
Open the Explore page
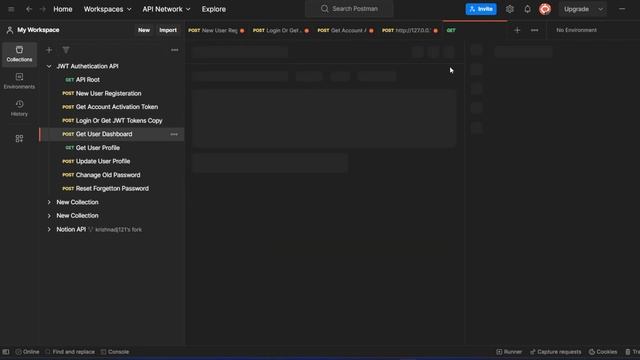[213, 9]
